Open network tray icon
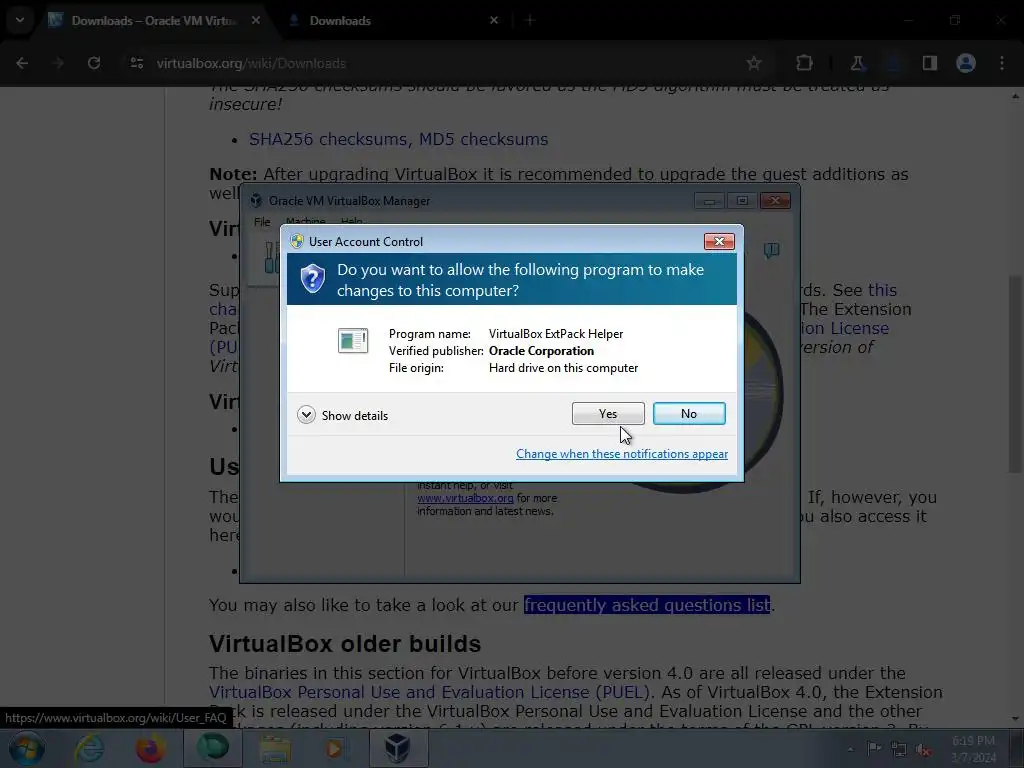Screen dimensions: 1024x768 coord(899,749)
